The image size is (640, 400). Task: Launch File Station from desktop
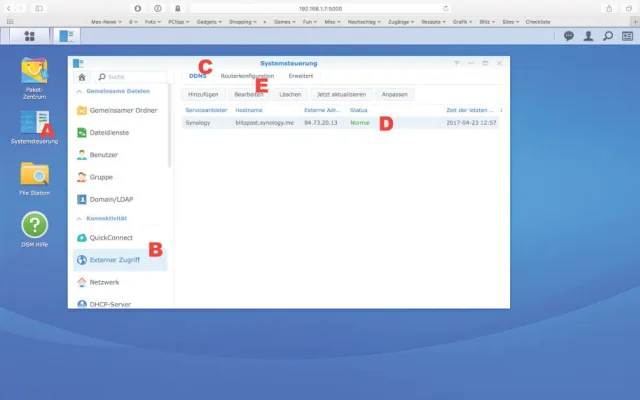(x=34, y=174)
